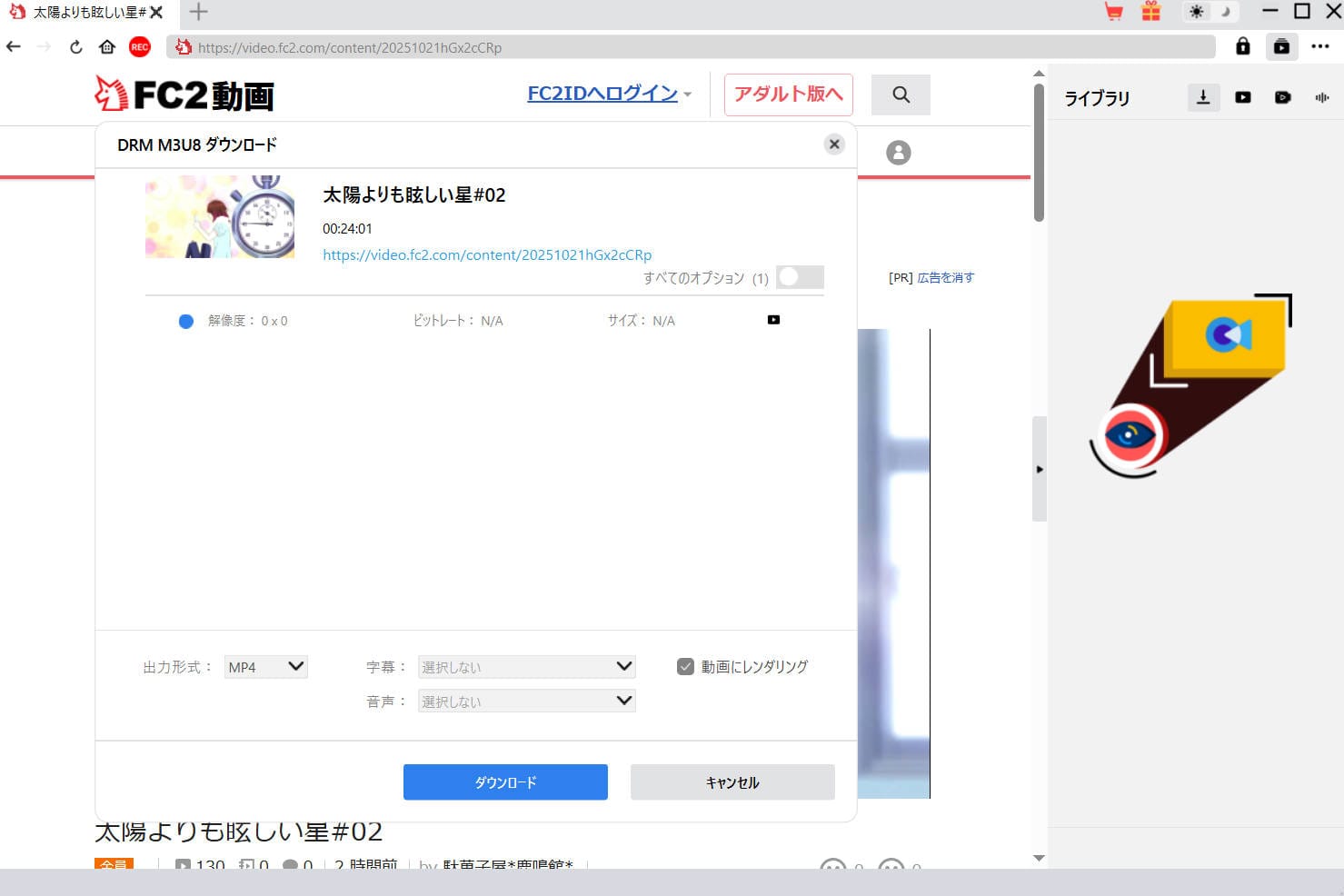
Task: Open the 出力形式 MP4 dropdown
Action: pos(266,667)
